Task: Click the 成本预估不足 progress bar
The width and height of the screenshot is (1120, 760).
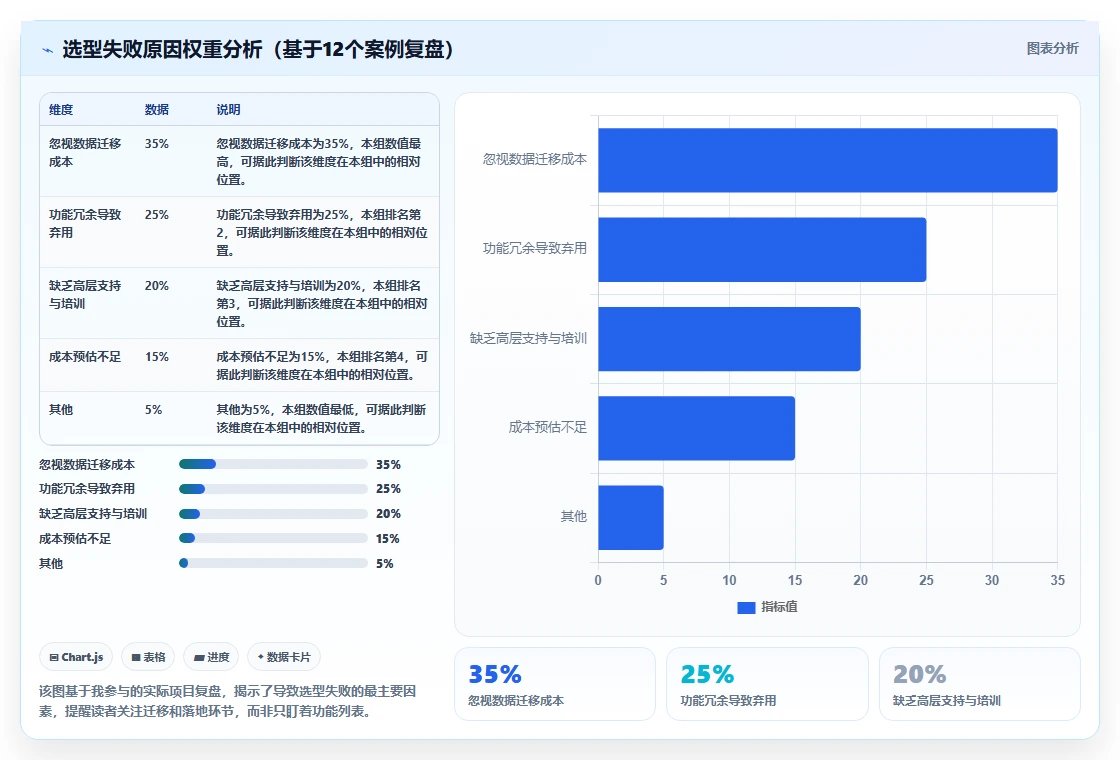Action: (x=274, y=539)
